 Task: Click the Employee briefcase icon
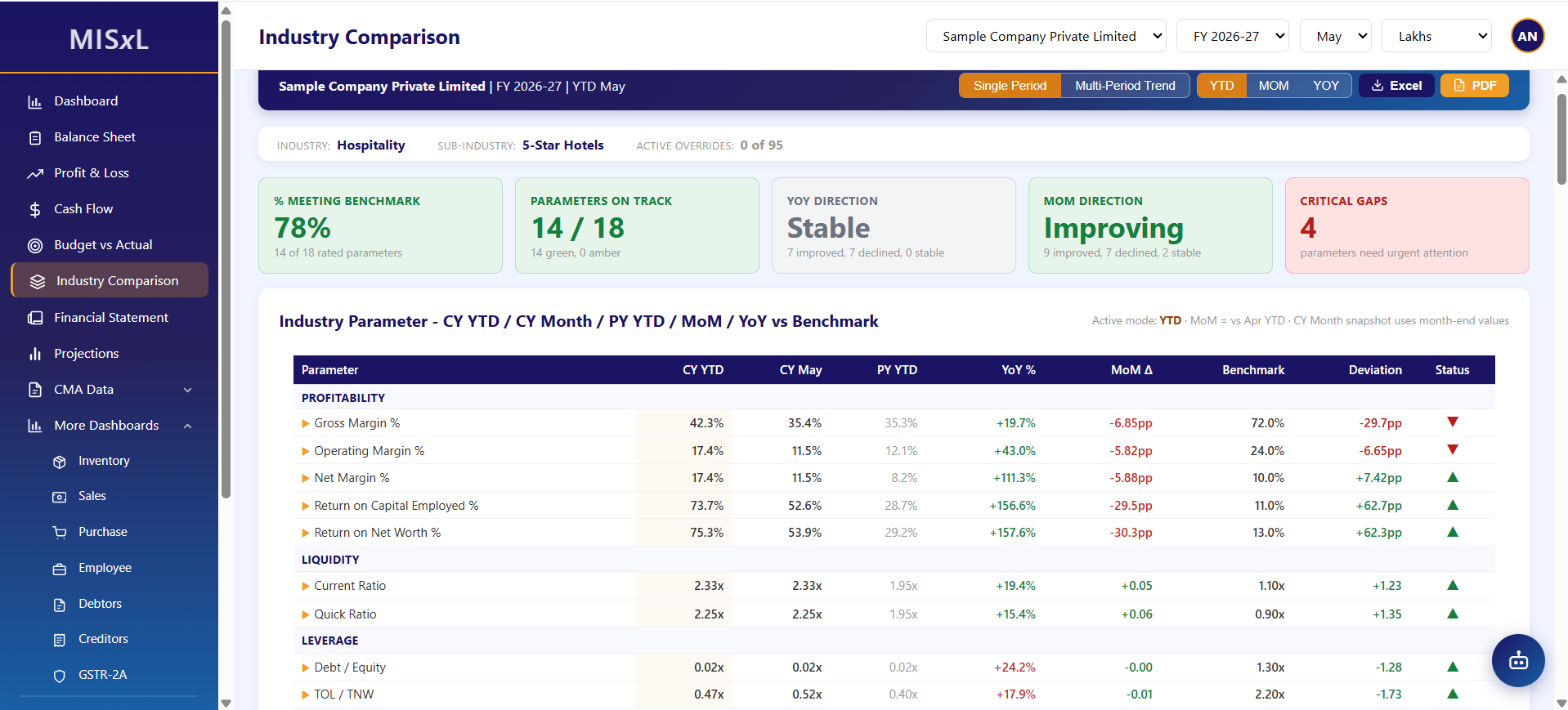coord(59,569)
